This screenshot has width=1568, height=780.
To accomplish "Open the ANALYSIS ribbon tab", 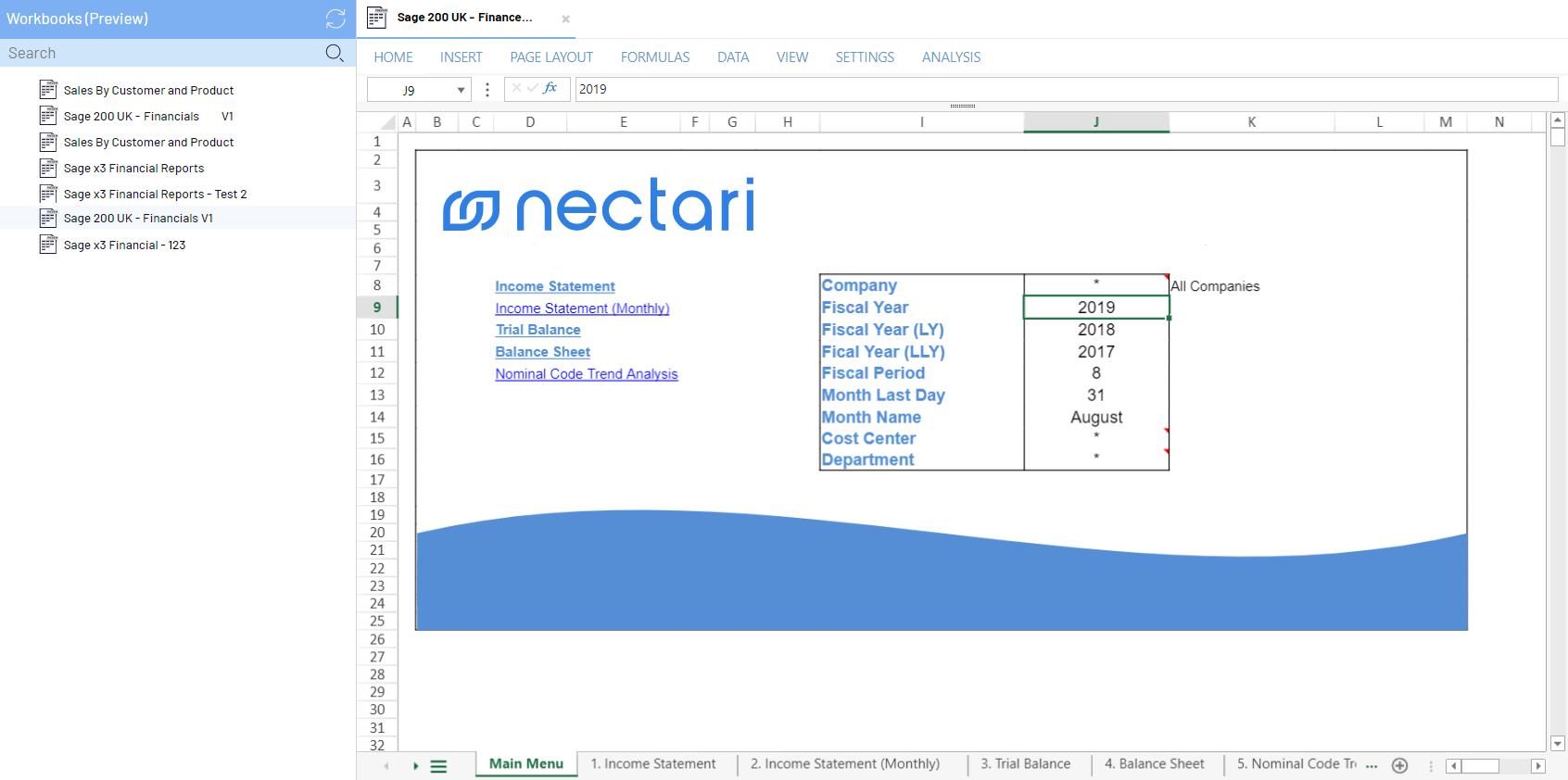I will tap(951, 57).
